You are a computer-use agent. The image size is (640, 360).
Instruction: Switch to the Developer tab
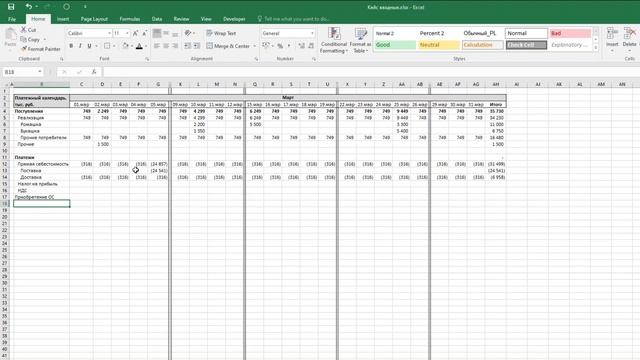click(x=234, y=19)
